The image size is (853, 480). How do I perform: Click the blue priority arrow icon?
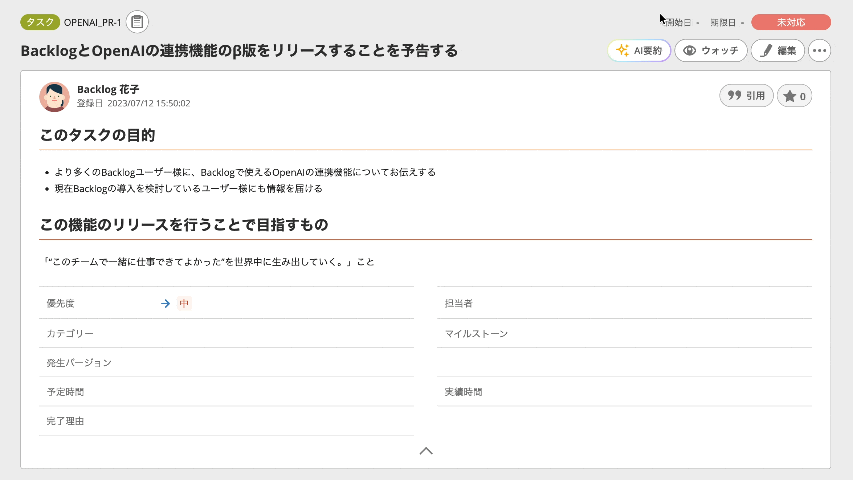click(x=165, y=303)
